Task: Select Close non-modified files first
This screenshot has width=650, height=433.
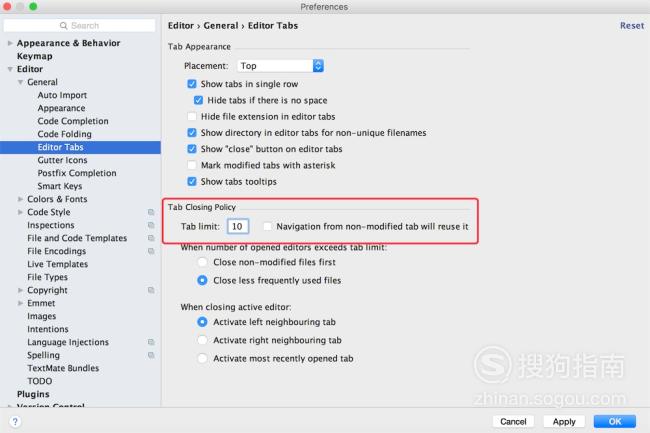Action: point(202,262)
